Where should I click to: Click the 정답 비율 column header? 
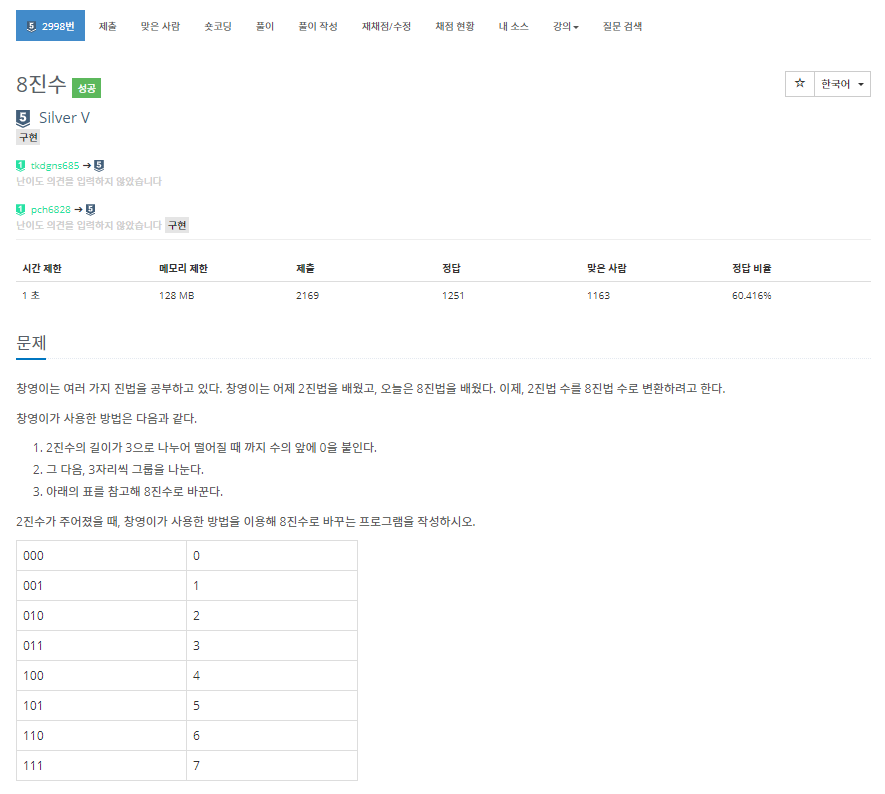click(x=752, y=269)
